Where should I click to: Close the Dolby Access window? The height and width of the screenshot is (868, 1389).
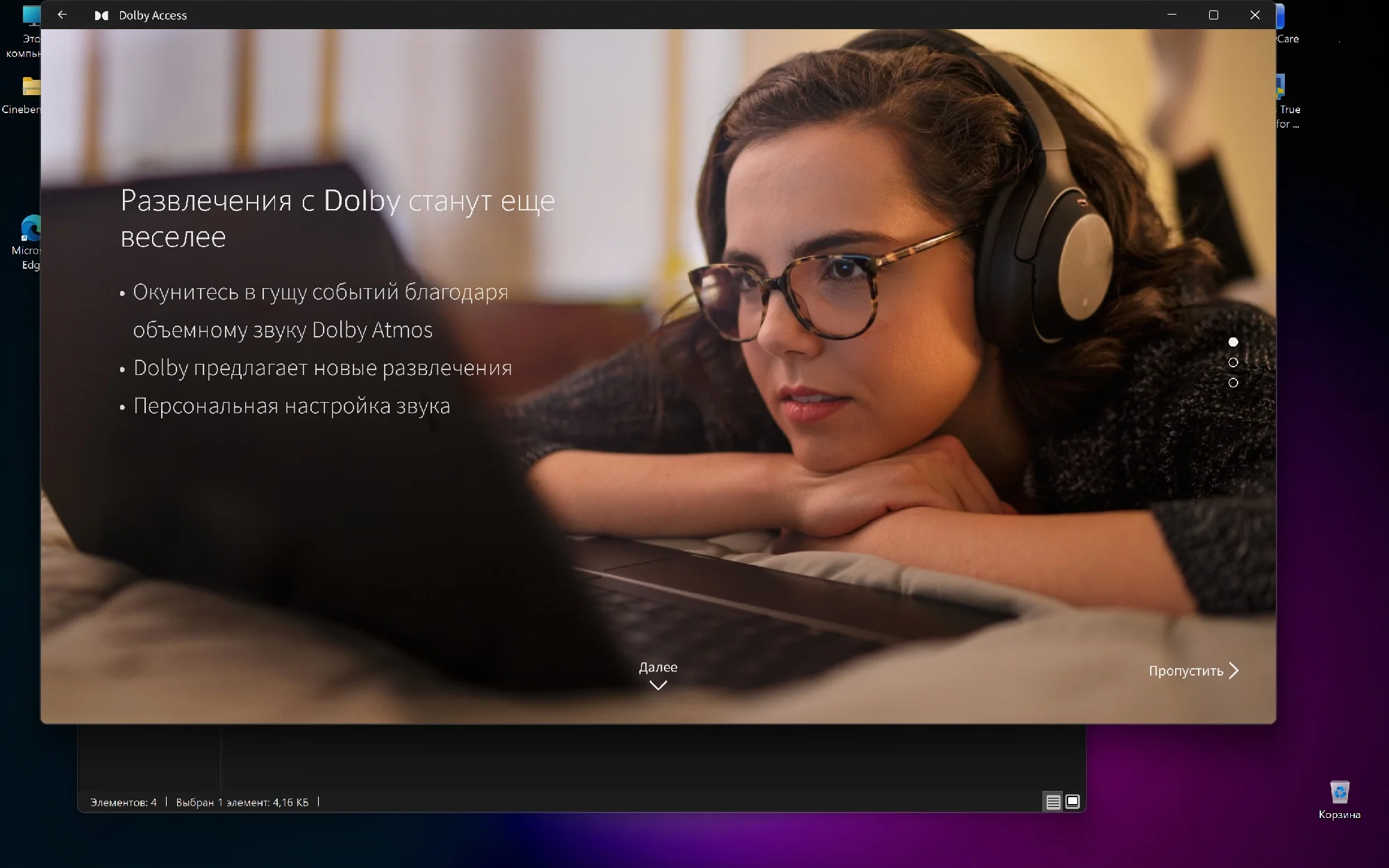(1255, 15)
